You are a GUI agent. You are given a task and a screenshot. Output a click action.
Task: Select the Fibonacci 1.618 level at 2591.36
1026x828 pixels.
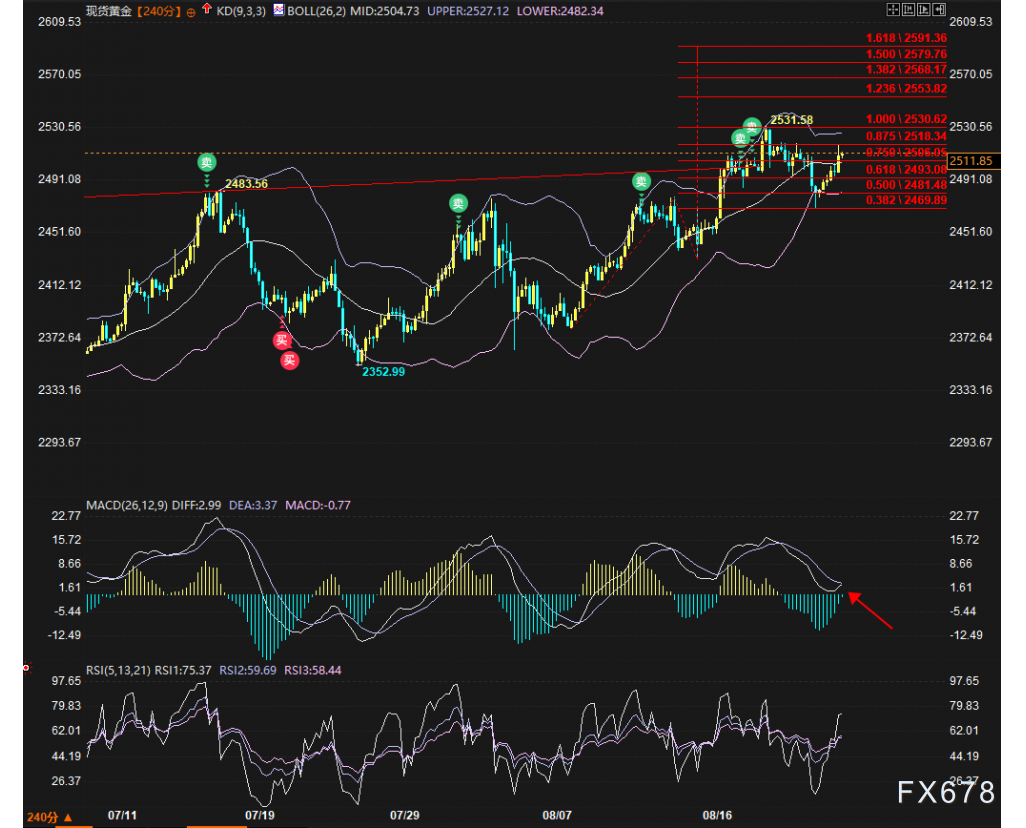click(906, 38)
